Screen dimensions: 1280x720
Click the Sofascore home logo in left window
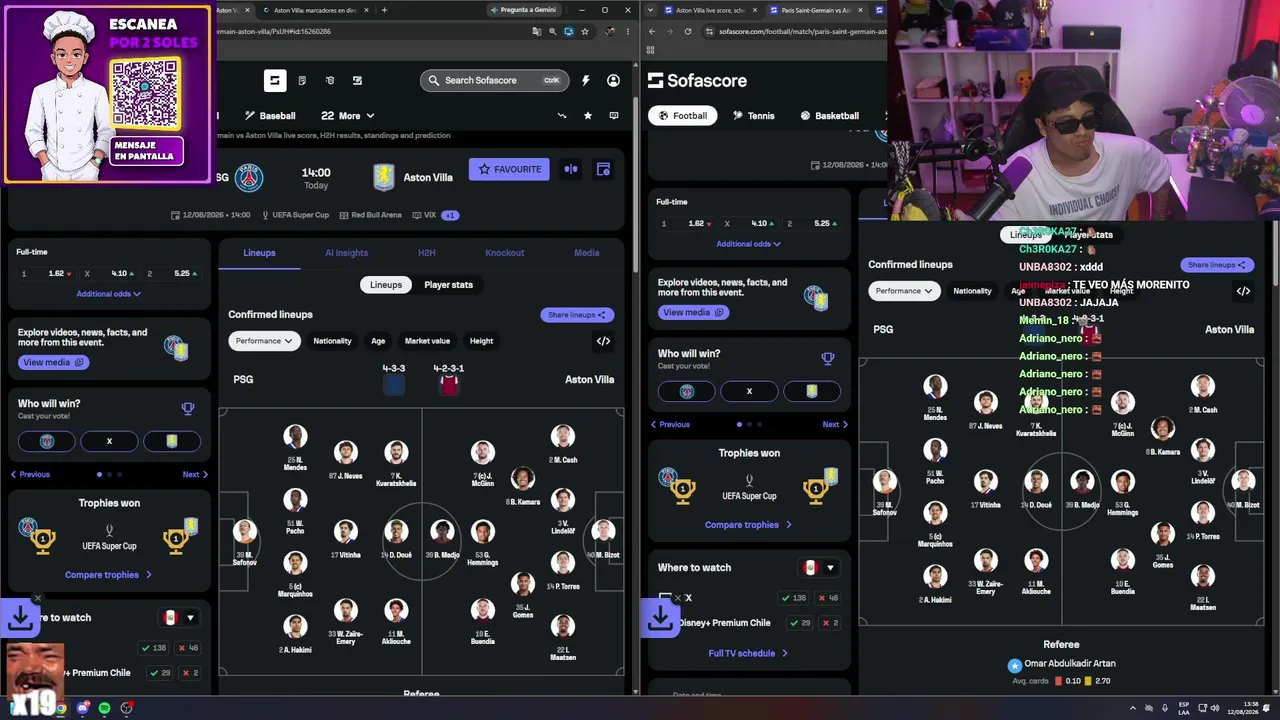[x=275, y=80]
